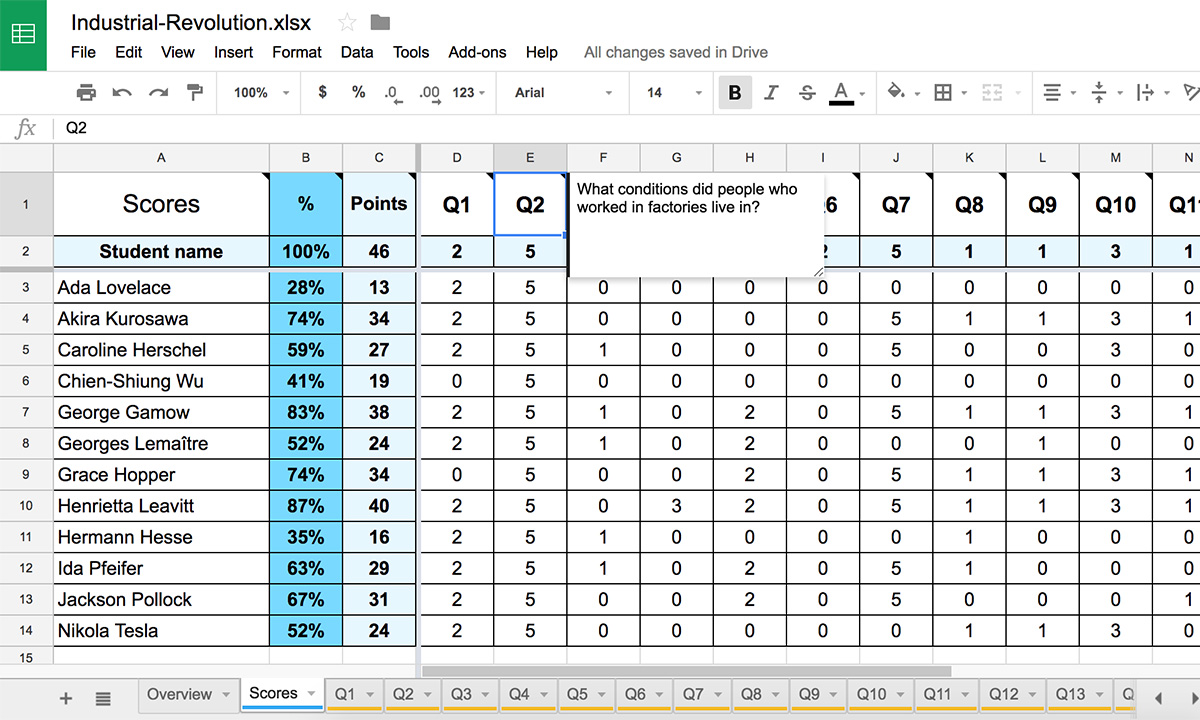Open the zoom level dropdown
The width and height of the screenshot is (1200, 720).
(258, 92)
